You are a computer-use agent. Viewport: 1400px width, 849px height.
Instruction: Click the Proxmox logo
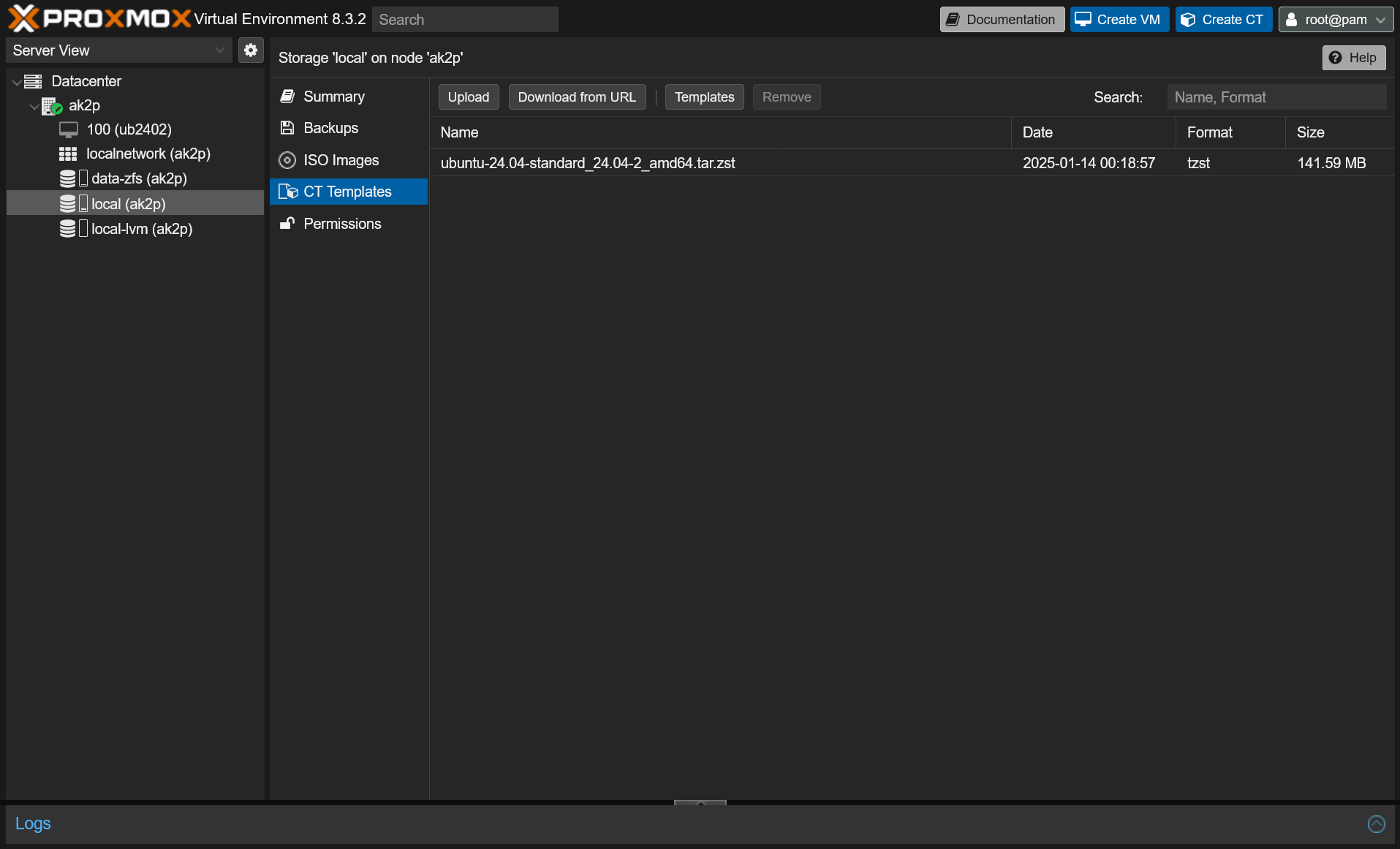pyautogui.click(x=99, y=19)
